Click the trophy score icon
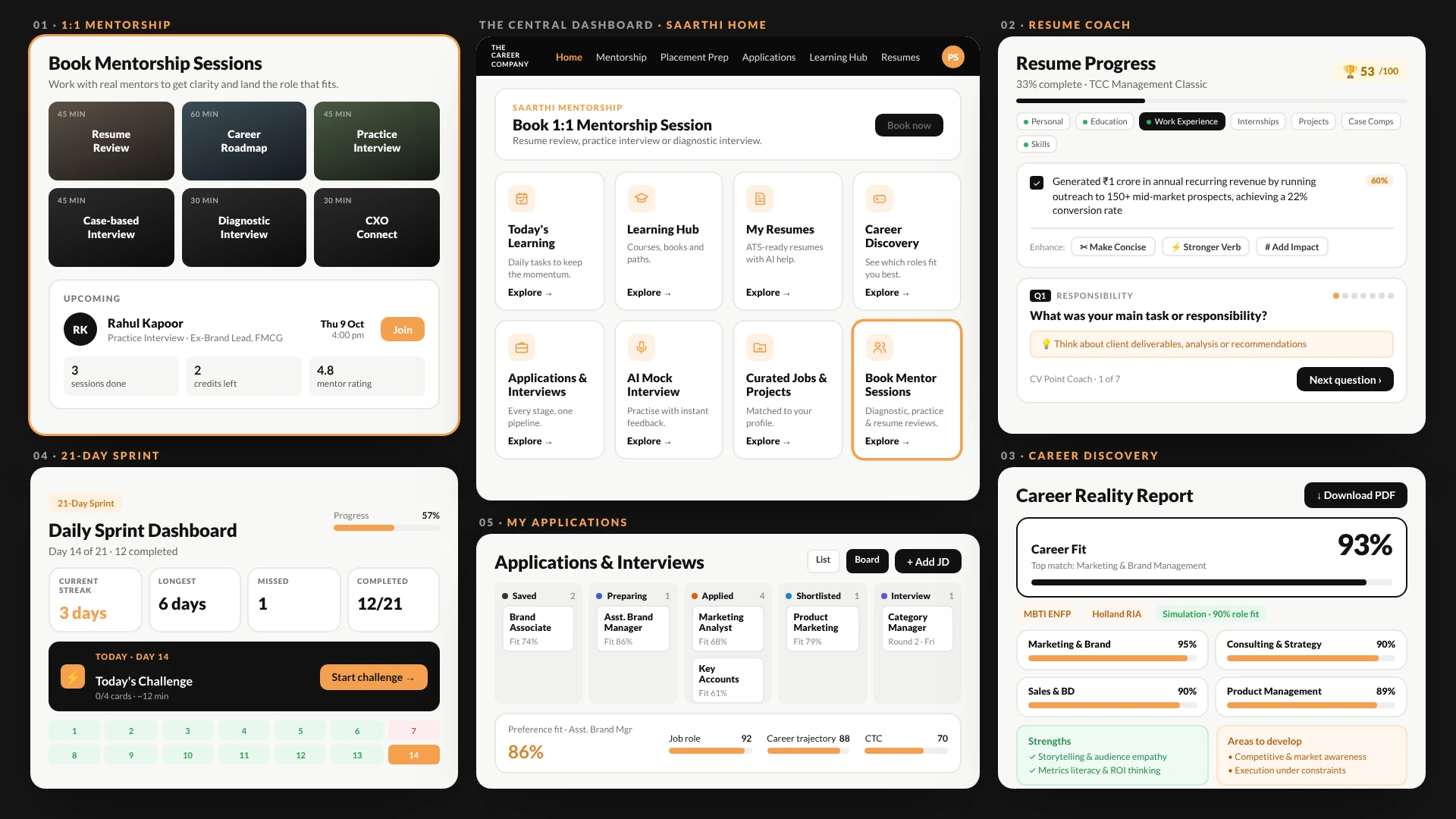Screen dimensions: 1456x819 tap(1350, 71)
